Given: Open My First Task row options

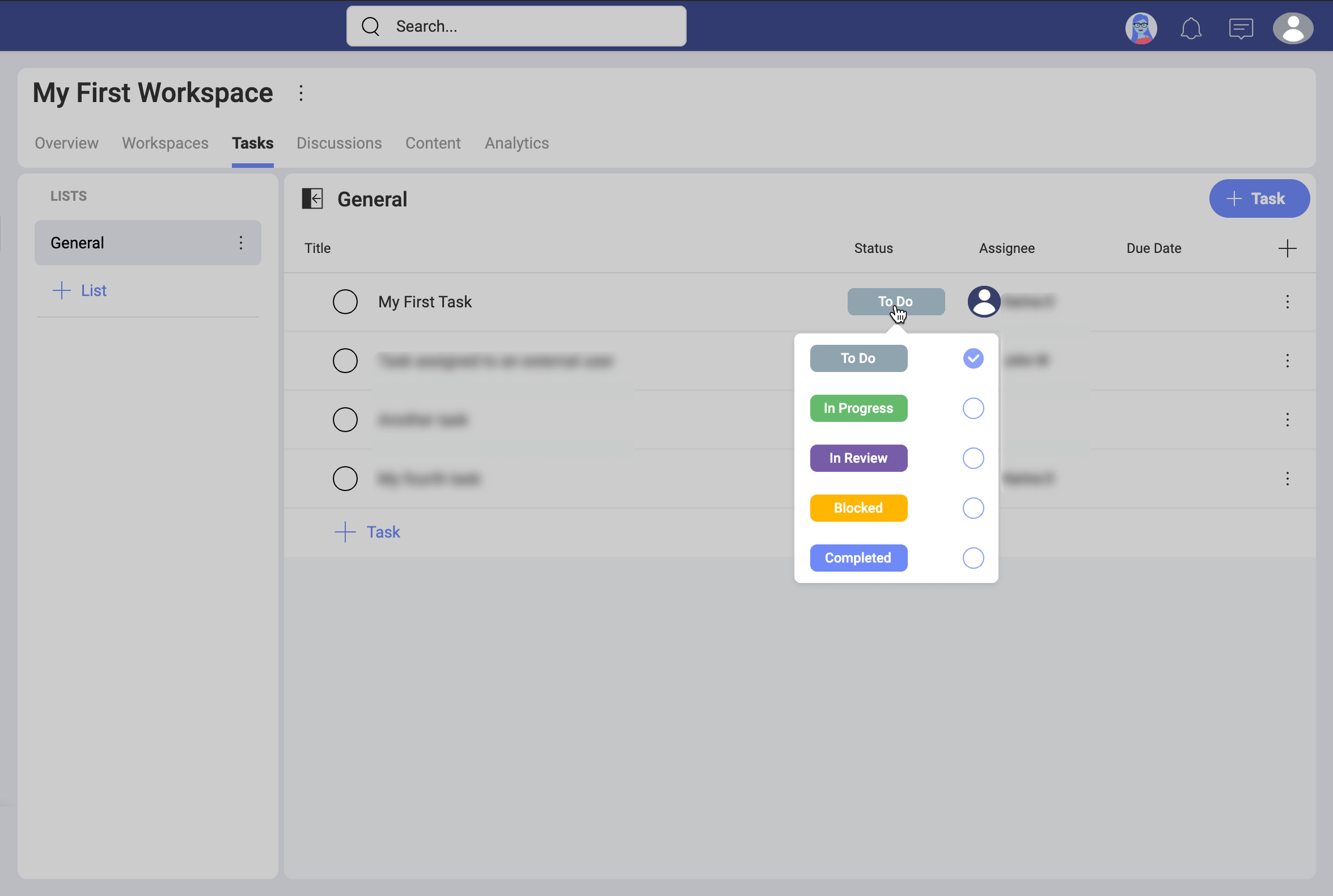Looking at the screenshot, I should (1287, 302).
